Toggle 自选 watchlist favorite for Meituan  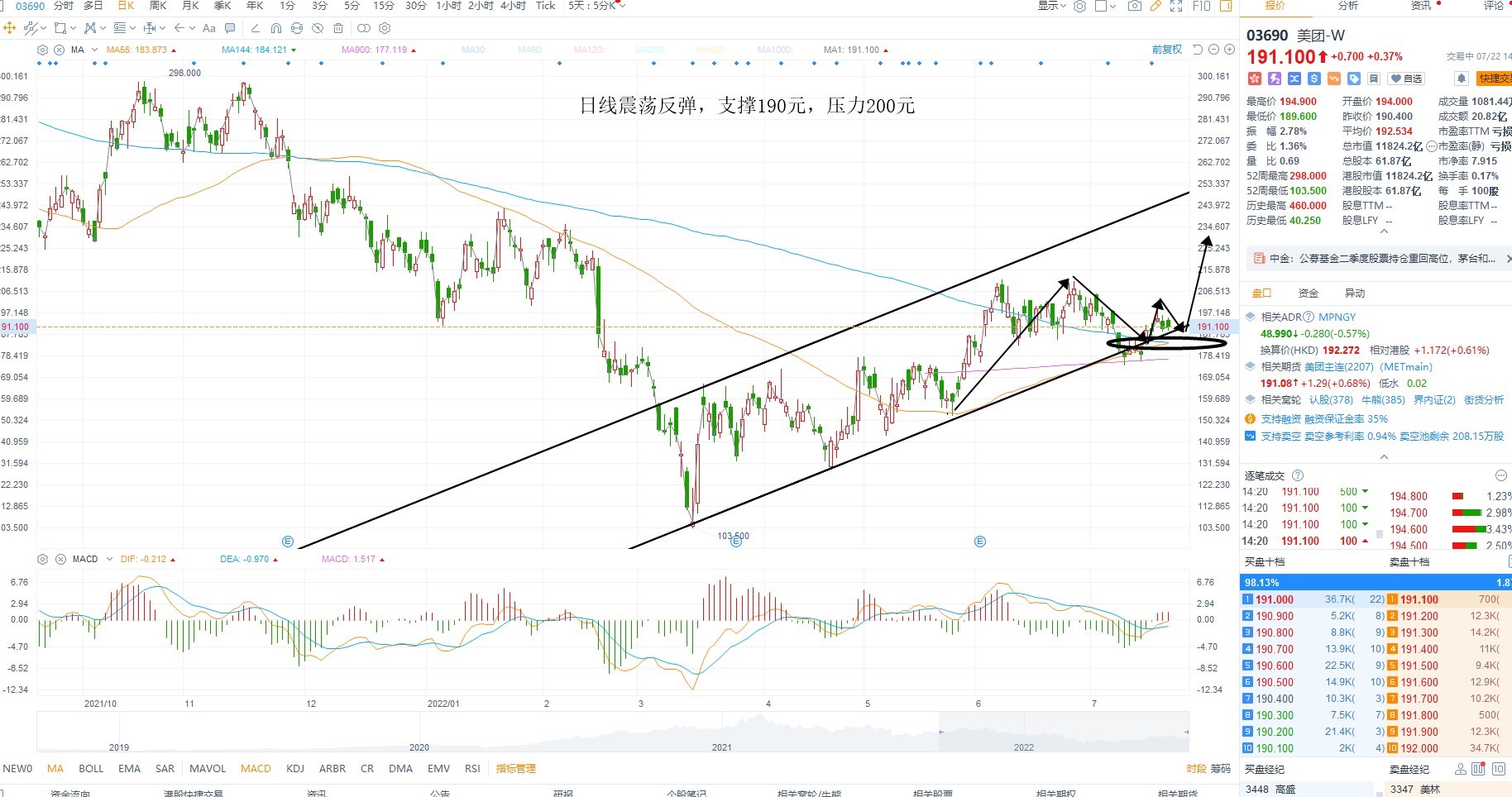(x=1406, y=79)
